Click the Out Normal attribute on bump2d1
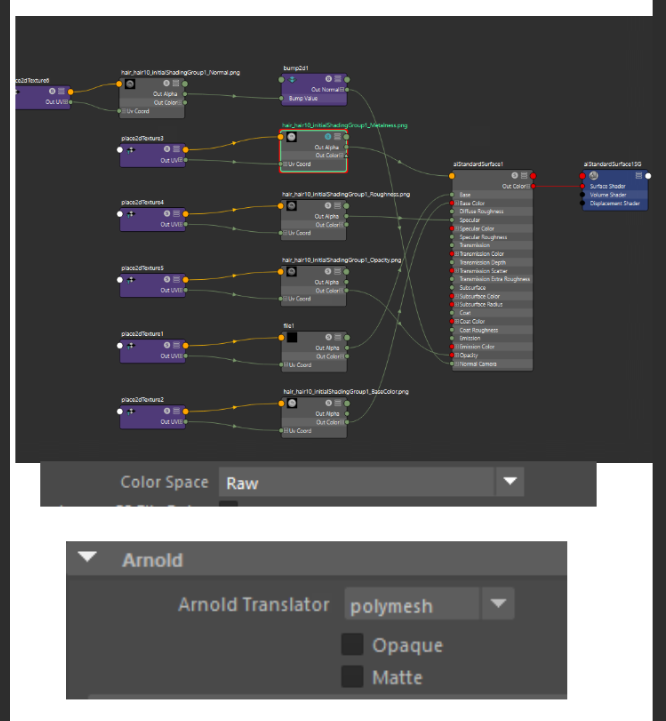 325,90
